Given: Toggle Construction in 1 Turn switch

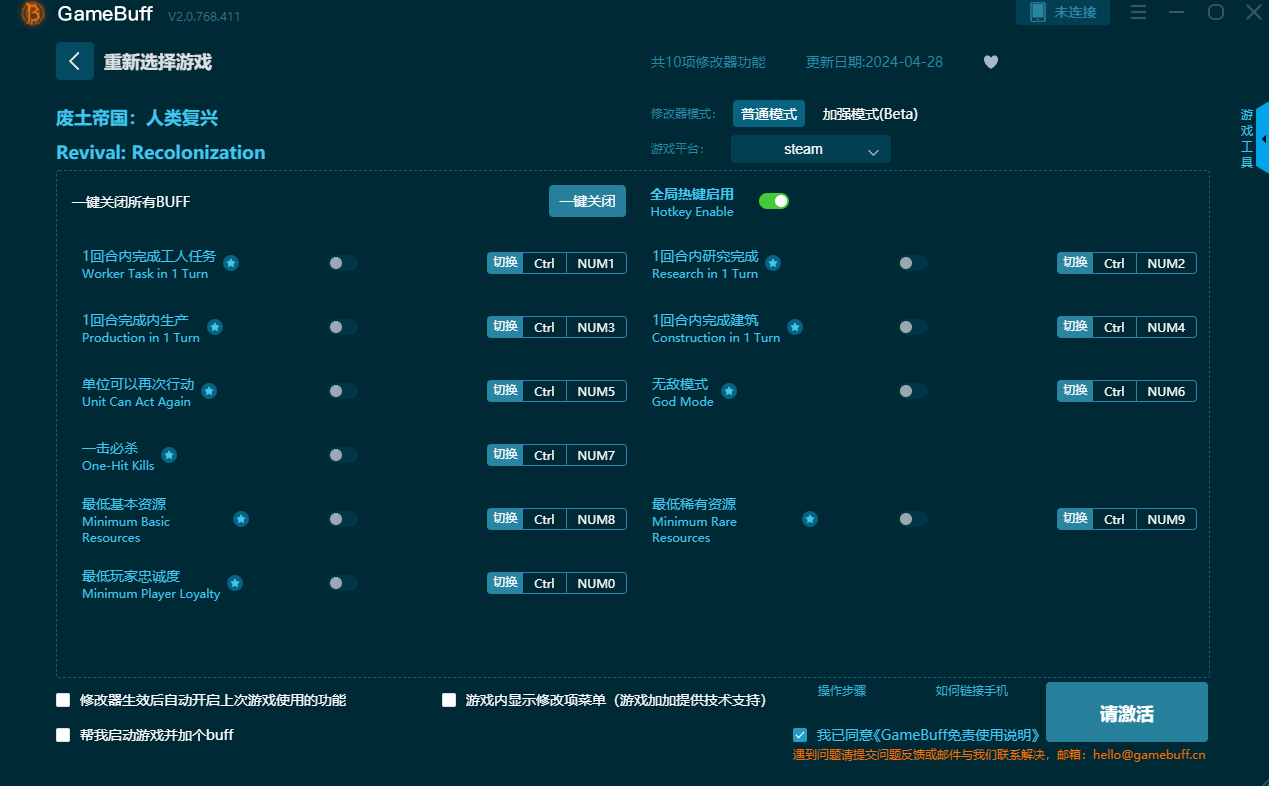Looking at the screenshot, I should coord(913,327).
